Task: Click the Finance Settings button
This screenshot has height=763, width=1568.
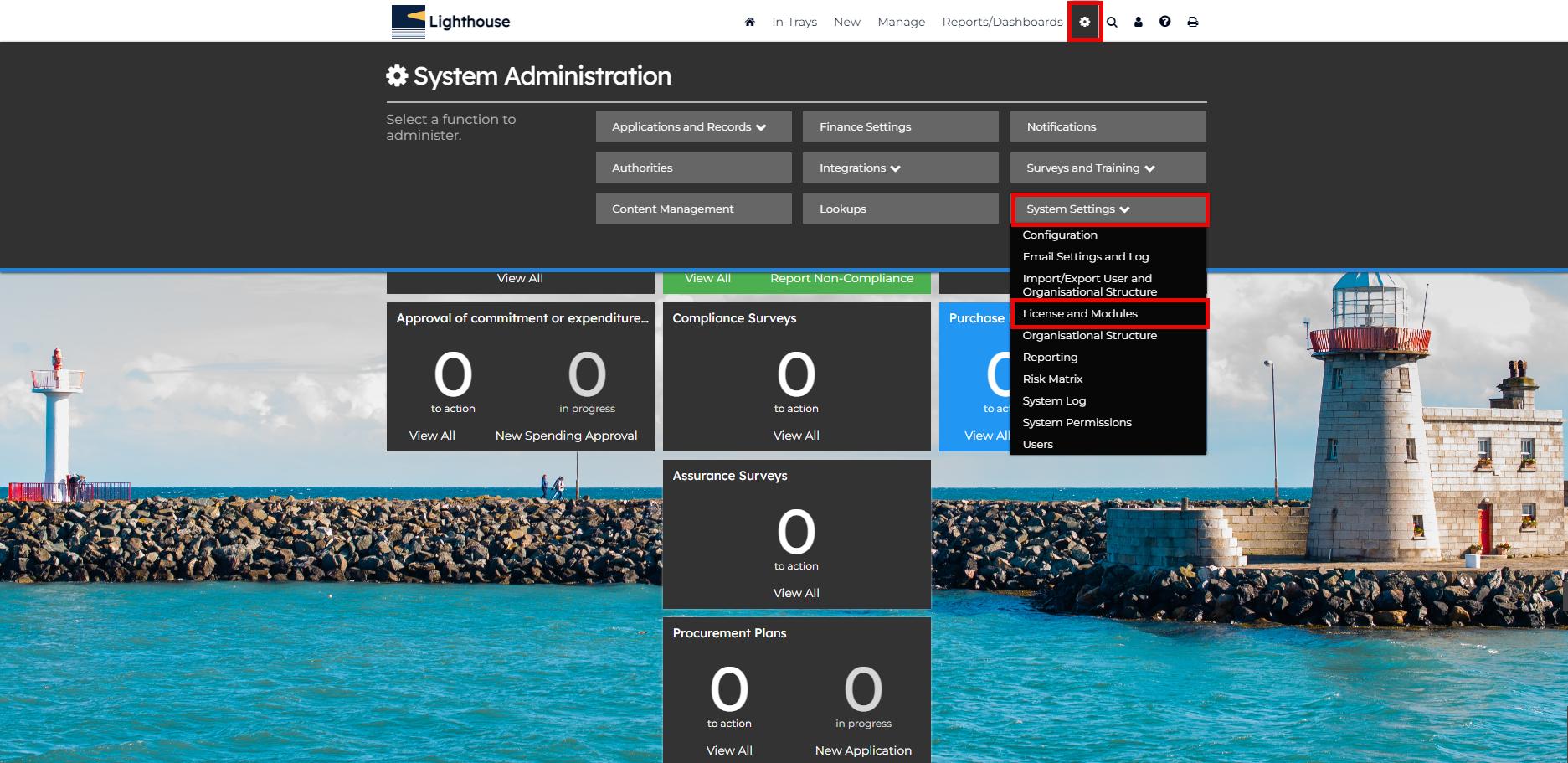Action: pos(900,126)
